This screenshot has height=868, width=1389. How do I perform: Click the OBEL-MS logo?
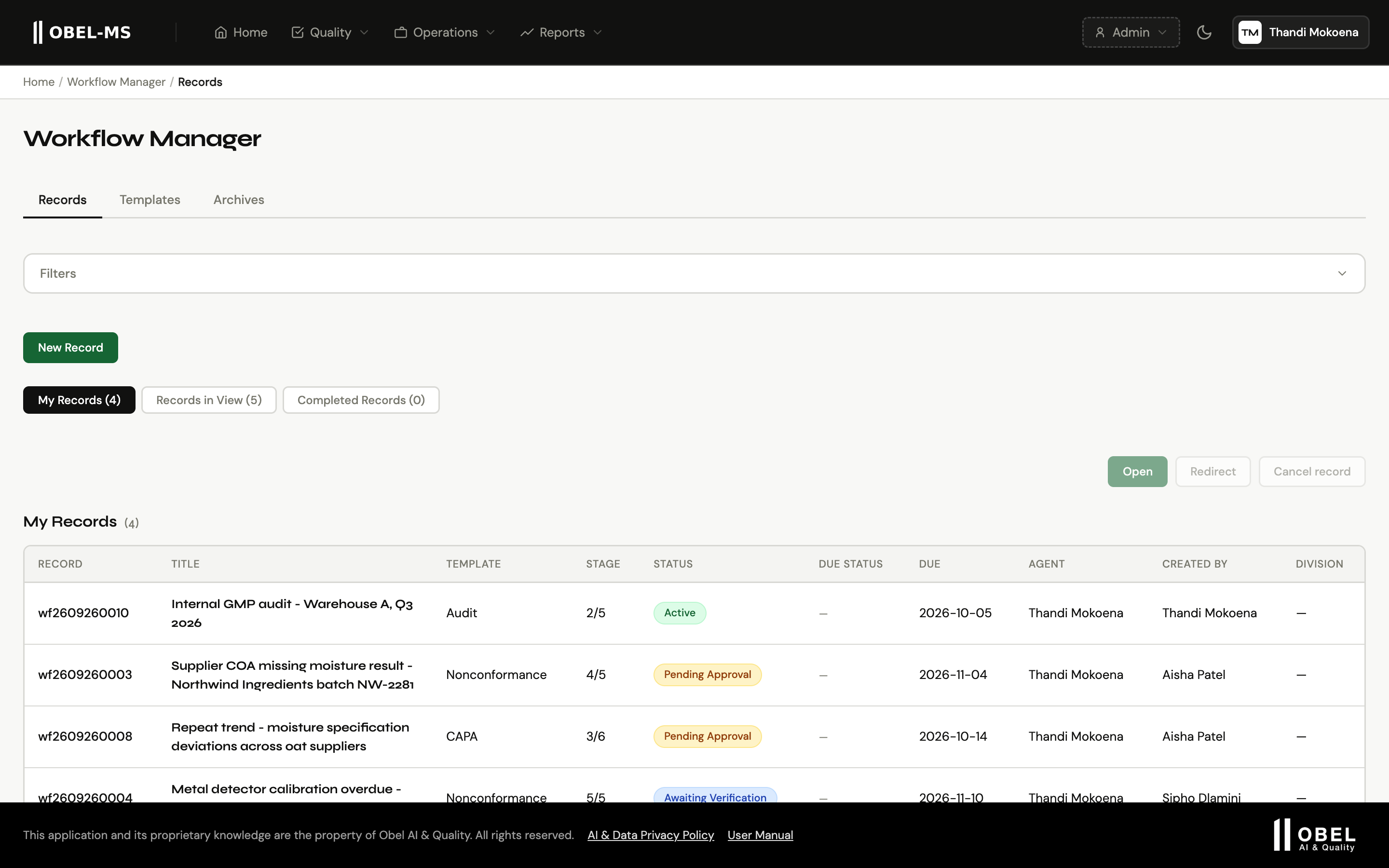pyautogui.click(x=82, y=32)
